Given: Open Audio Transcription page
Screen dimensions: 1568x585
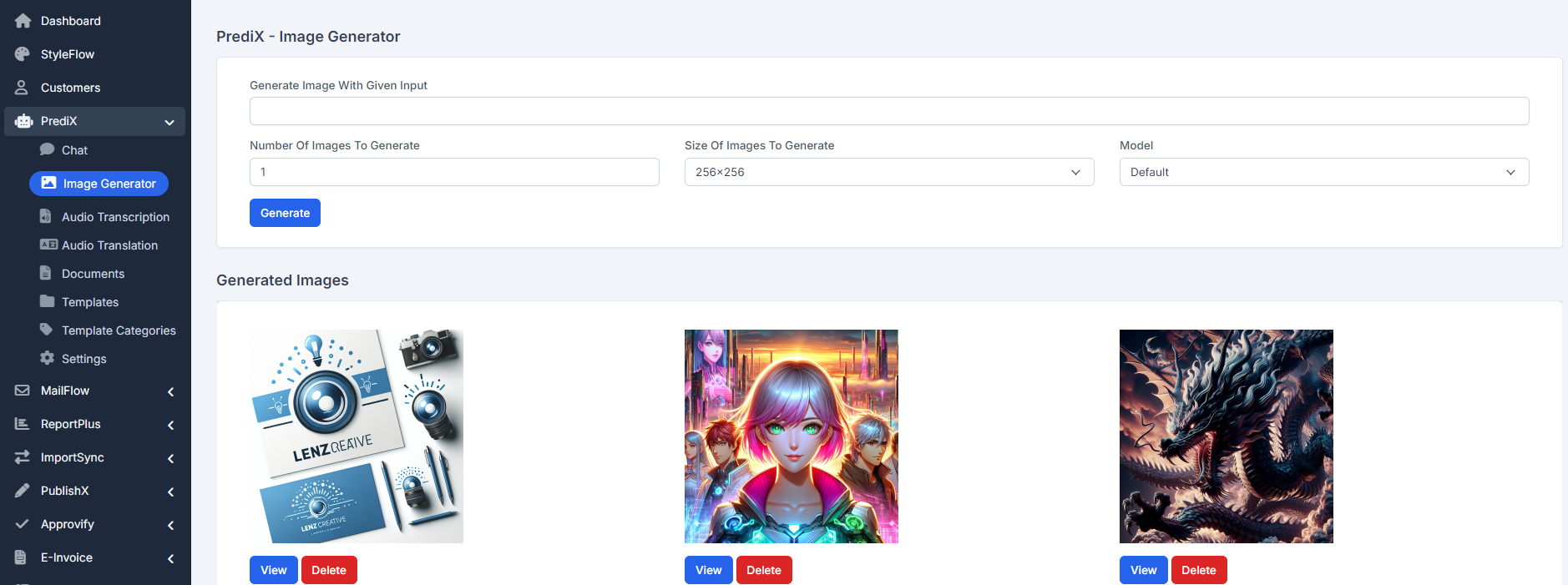Looking at the screenshot, I should [115, 217].
